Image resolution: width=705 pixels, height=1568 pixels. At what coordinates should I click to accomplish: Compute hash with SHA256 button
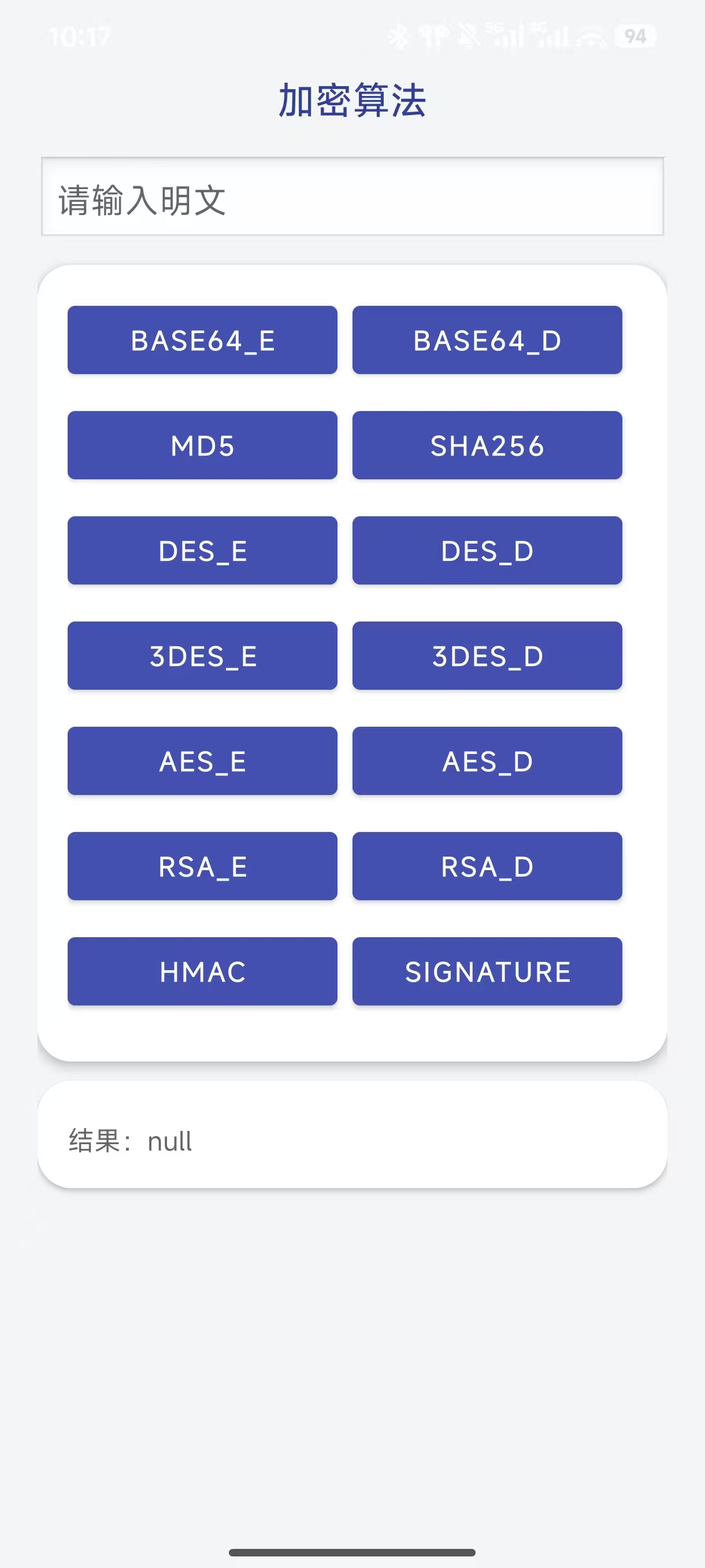487,445
